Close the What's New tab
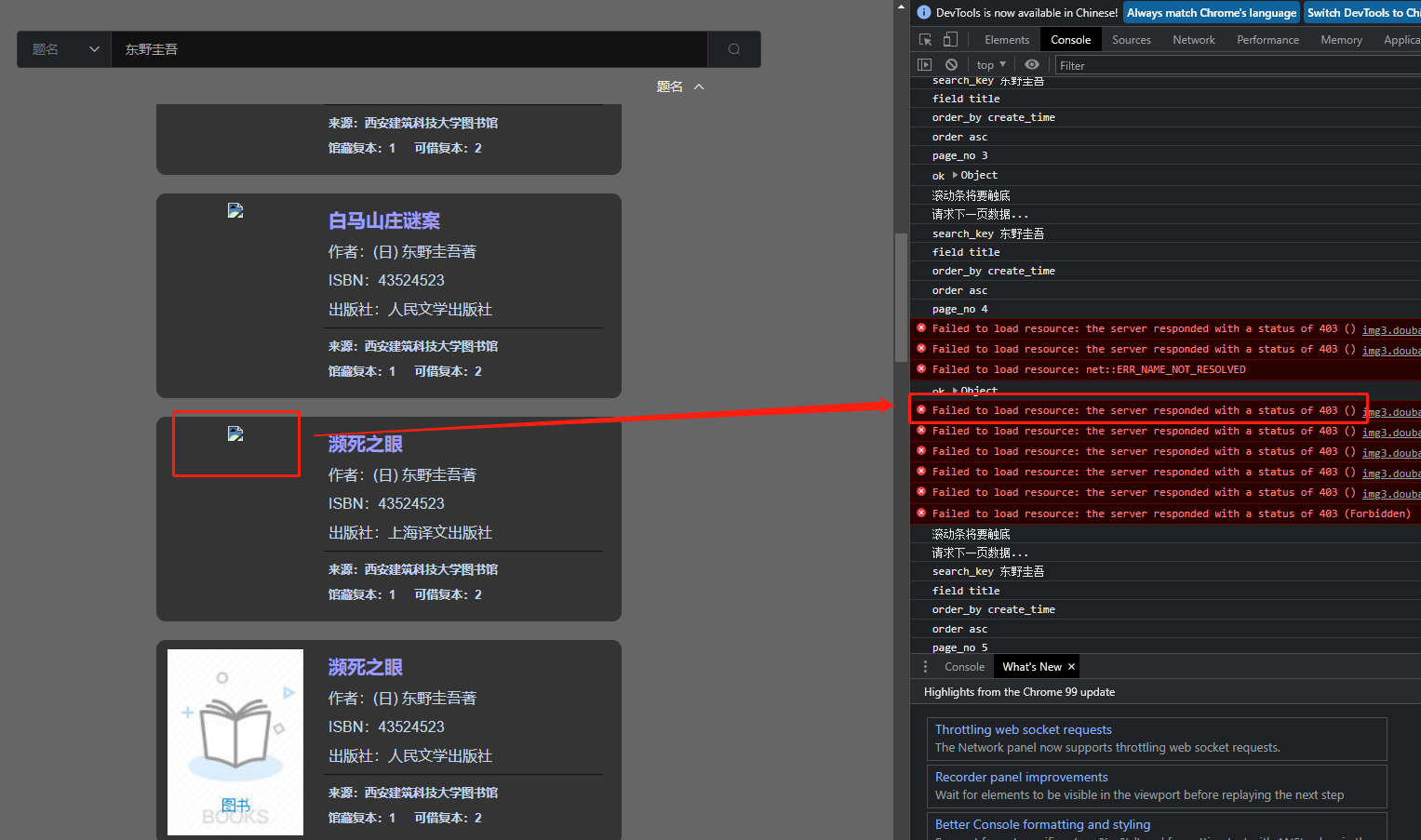 pyautogui.click(x=1071, y=666)
